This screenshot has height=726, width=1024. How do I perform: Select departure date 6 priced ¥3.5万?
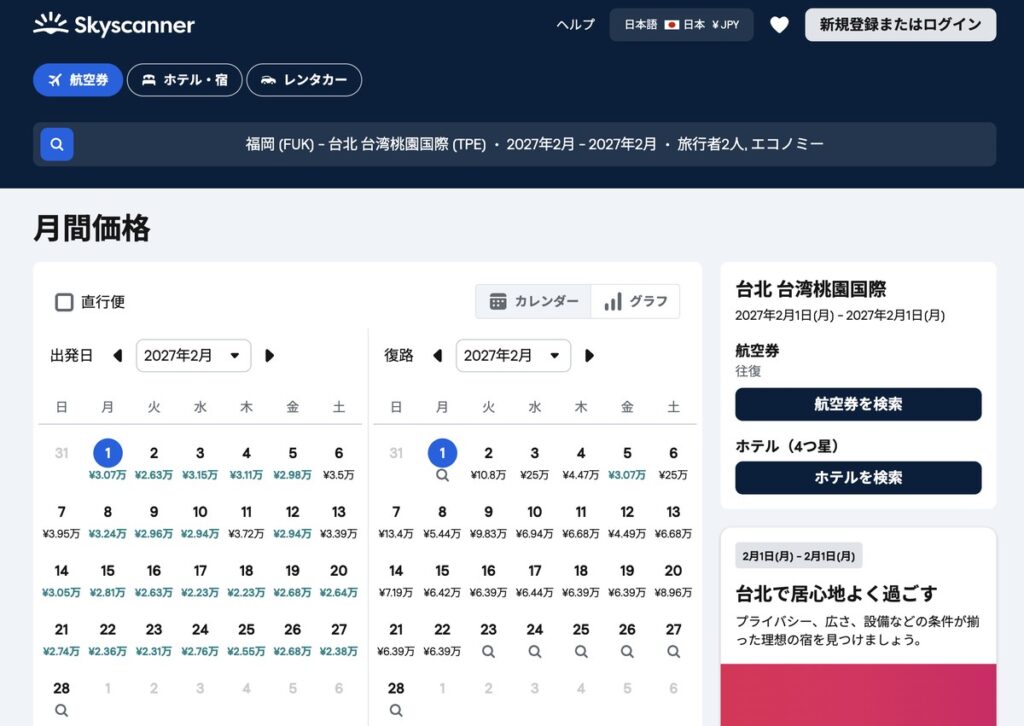[338, 461]
